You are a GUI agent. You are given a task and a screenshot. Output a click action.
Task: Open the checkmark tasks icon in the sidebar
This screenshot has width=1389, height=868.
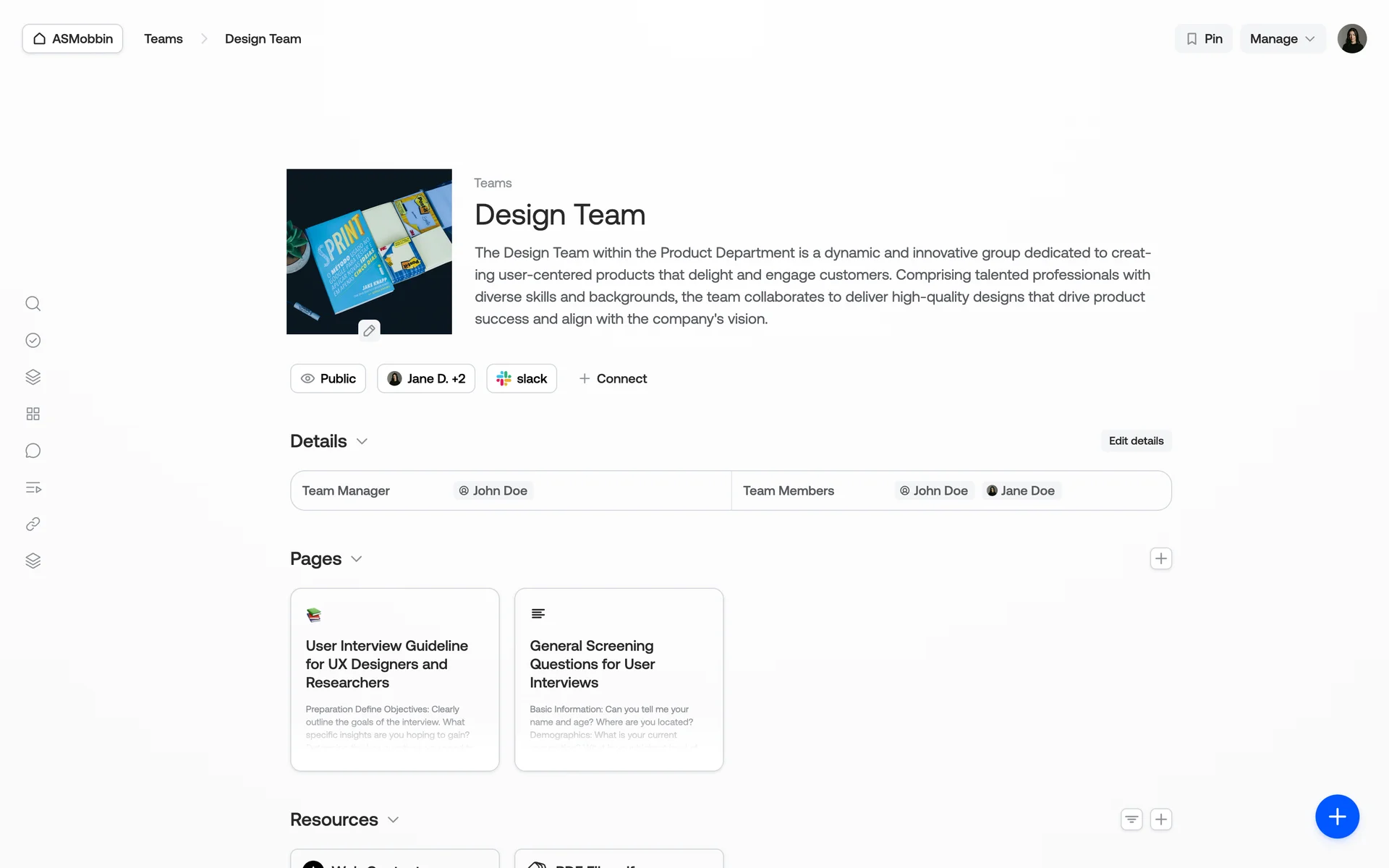point(33,341)
